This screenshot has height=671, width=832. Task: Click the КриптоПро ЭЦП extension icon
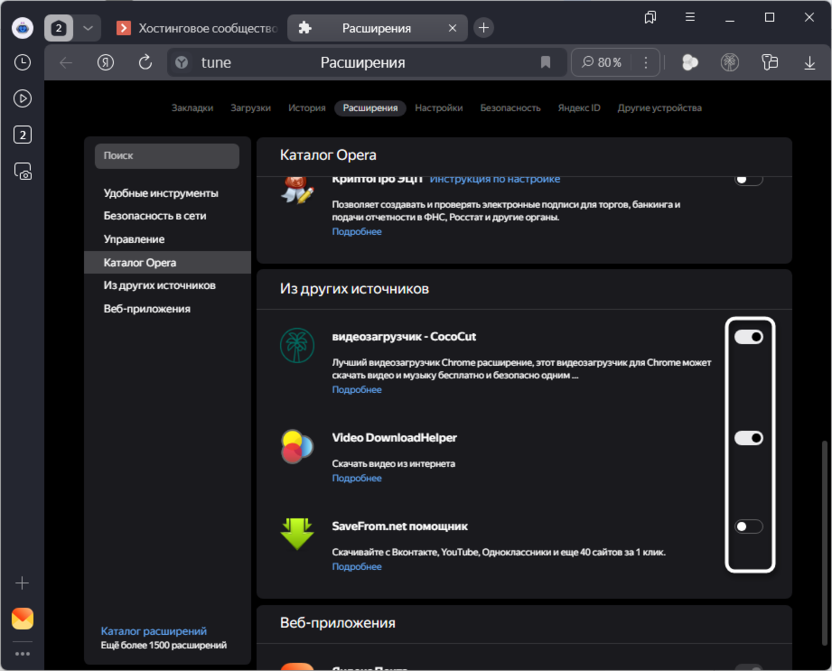[x=297, y=190]
